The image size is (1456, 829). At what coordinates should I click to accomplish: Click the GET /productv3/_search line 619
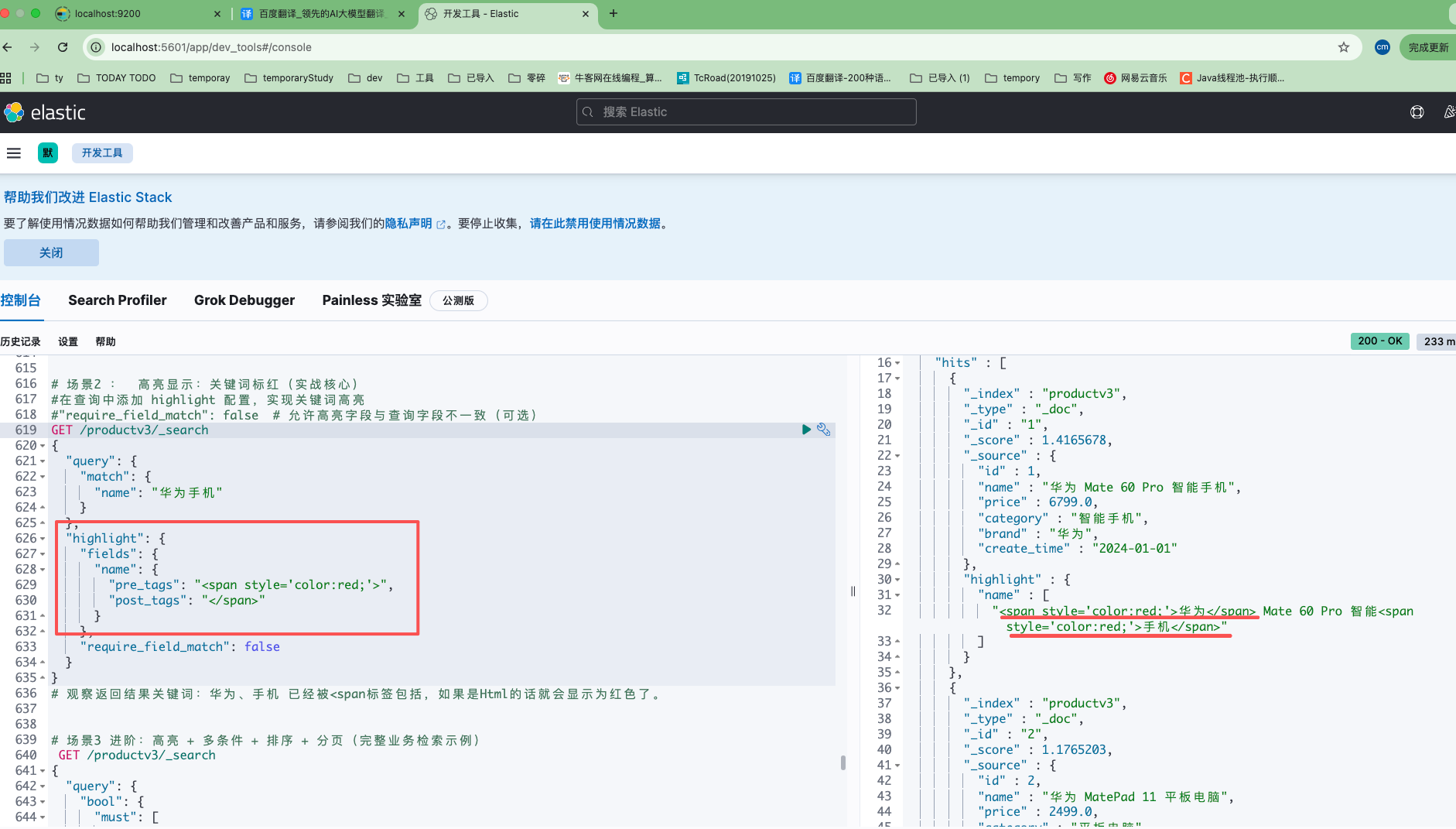pyautogui.click(x=130, y=430)
